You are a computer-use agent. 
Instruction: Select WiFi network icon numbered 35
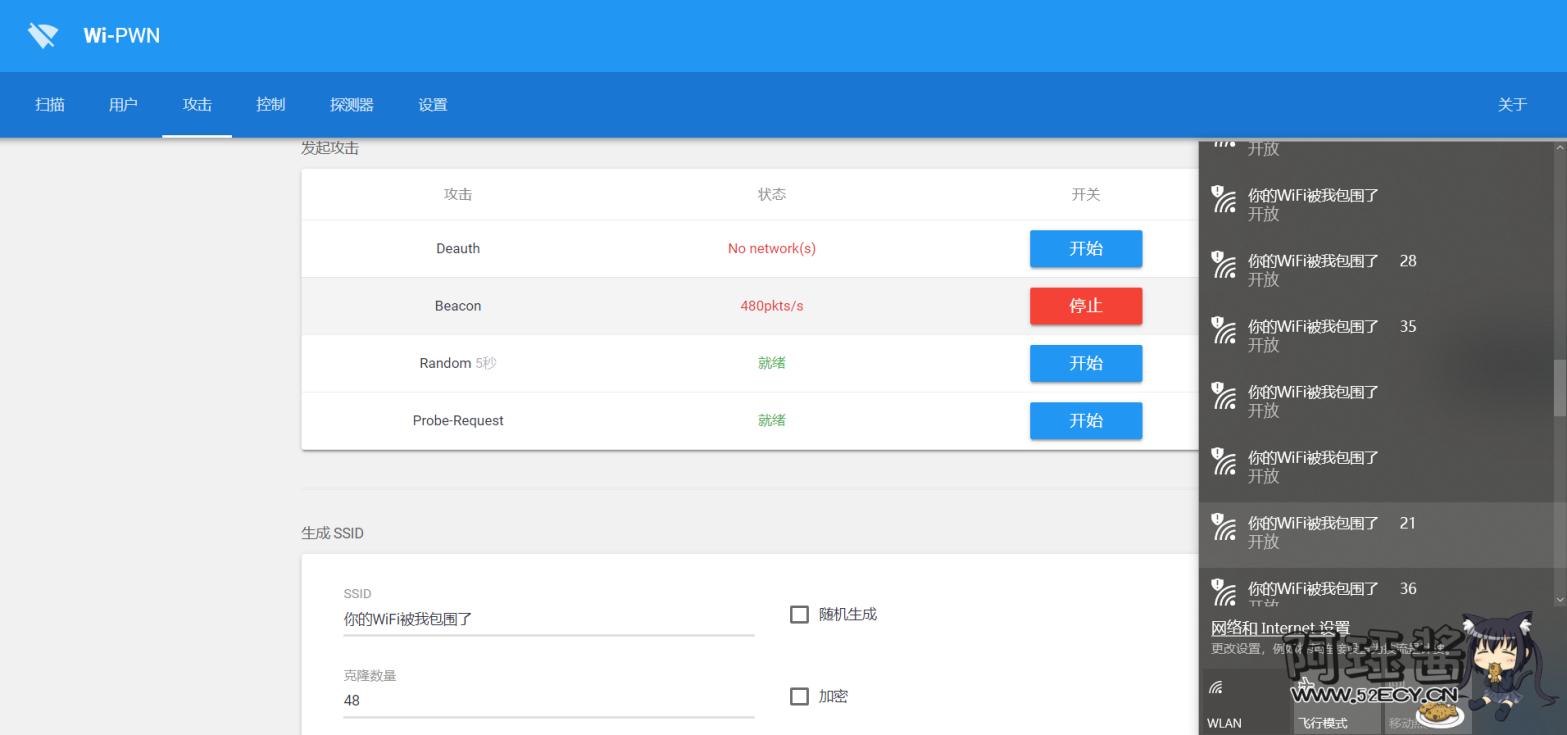(1224, 331)
